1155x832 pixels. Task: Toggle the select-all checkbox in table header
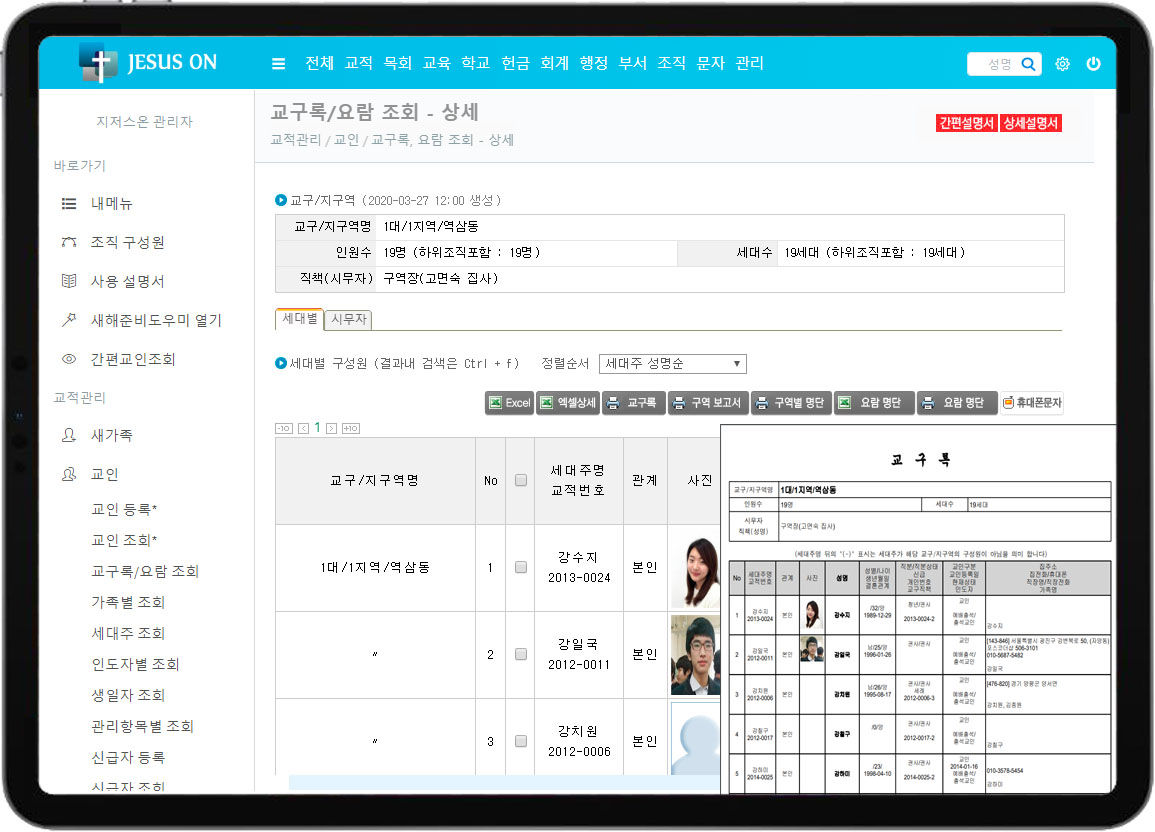tap(521, 480)
